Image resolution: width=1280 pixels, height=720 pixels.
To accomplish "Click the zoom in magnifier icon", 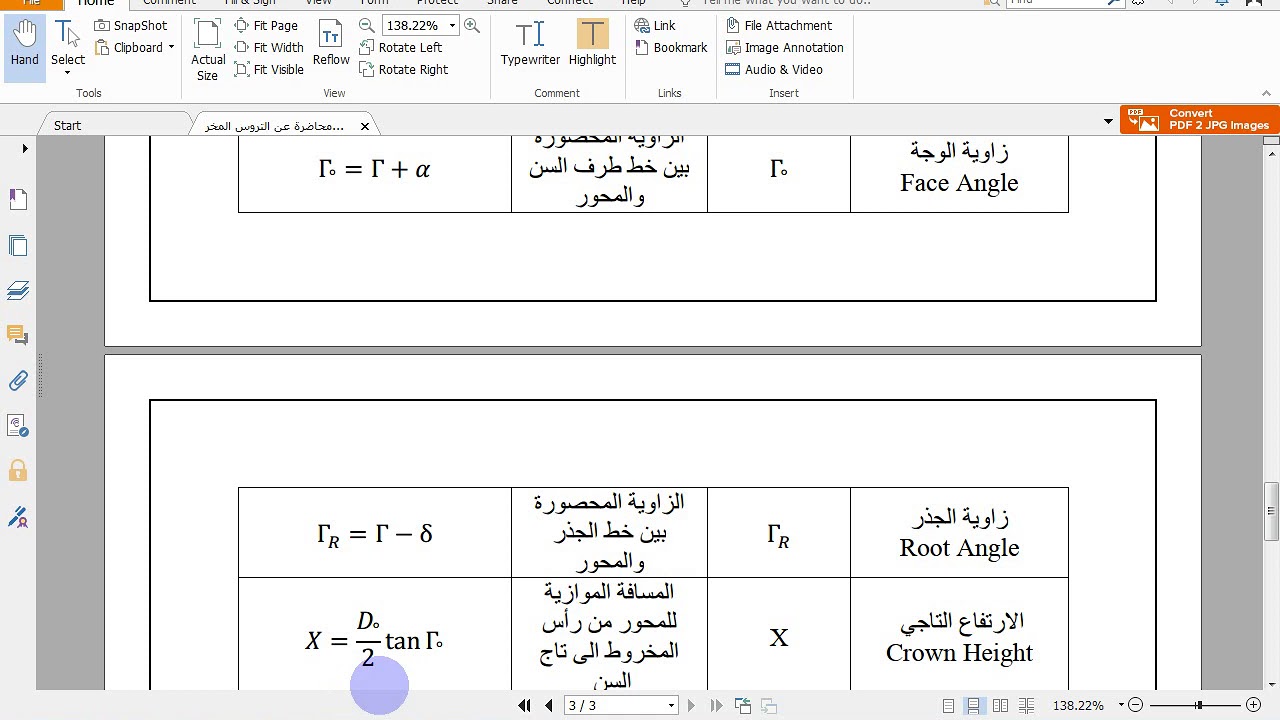I will 472,25.
